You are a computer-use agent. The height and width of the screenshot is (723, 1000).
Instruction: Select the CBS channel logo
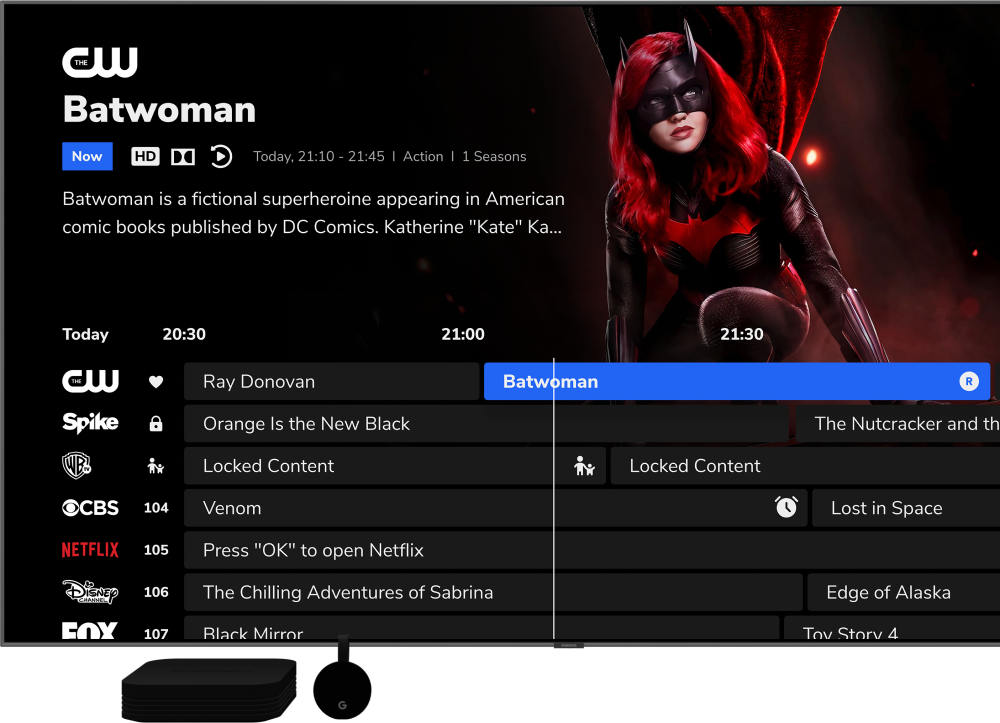(90, 508)
